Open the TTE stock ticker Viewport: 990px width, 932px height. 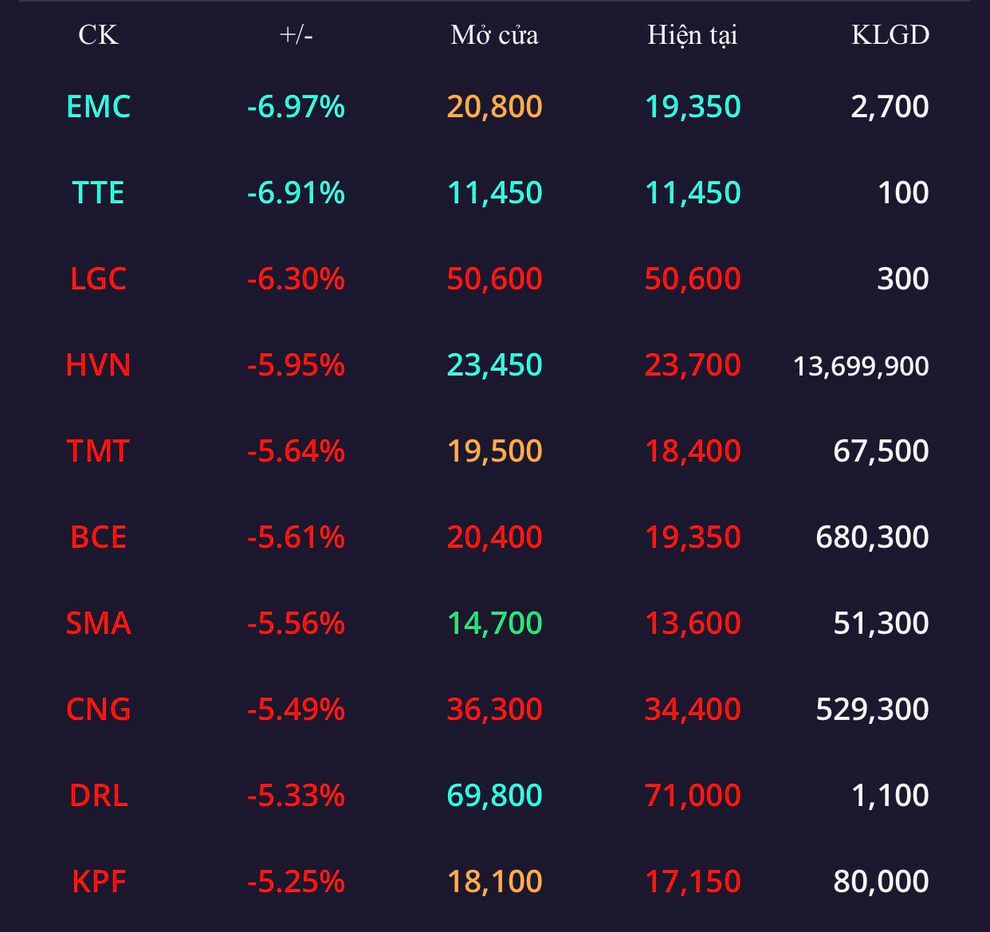[98, 192]
